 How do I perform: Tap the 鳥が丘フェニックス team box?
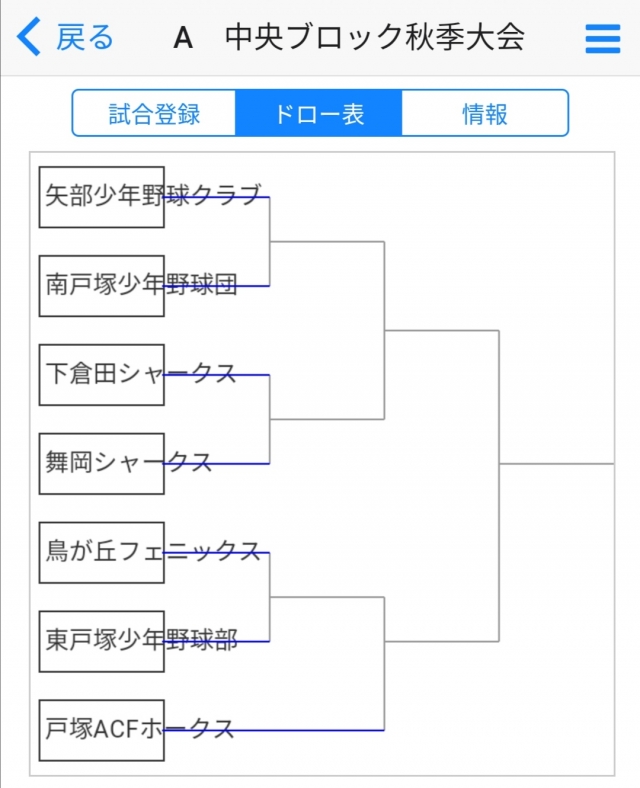pyautogui.click(x=102, y=552)
